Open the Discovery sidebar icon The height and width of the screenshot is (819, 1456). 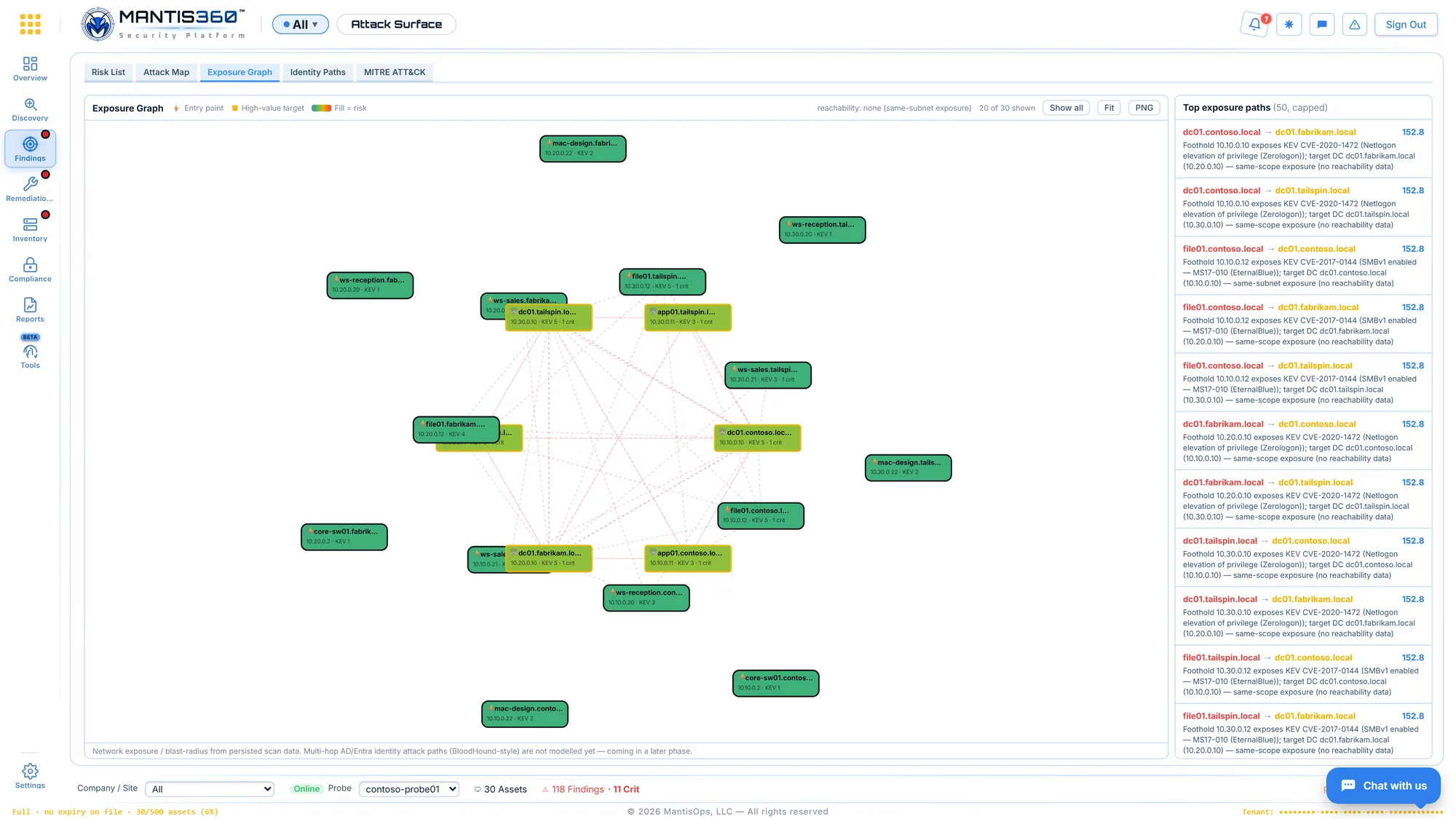(30, 109)
